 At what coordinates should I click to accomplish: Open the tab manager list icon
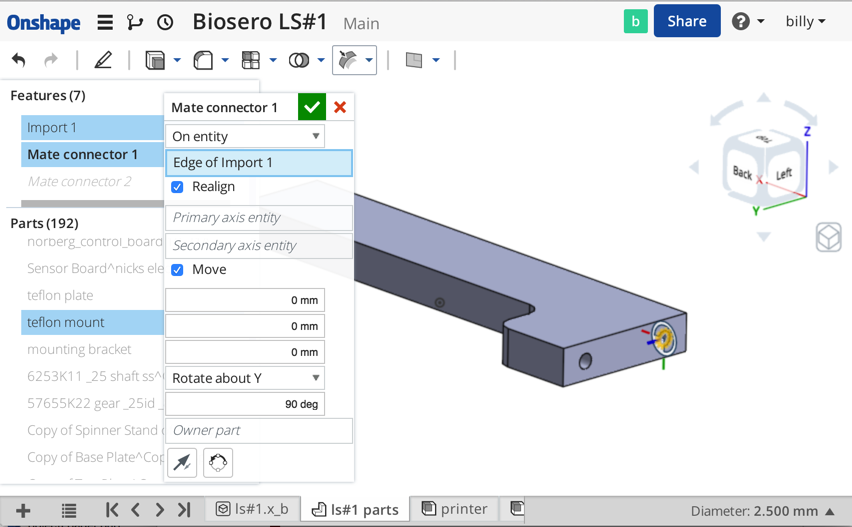pos(68,511)
